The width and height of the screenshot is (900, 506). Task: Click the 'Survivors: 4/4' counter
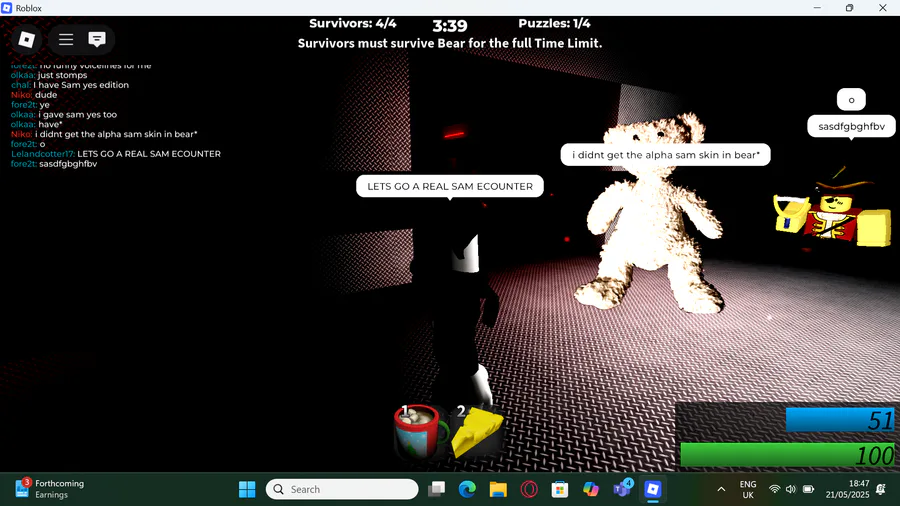(352, 24)
